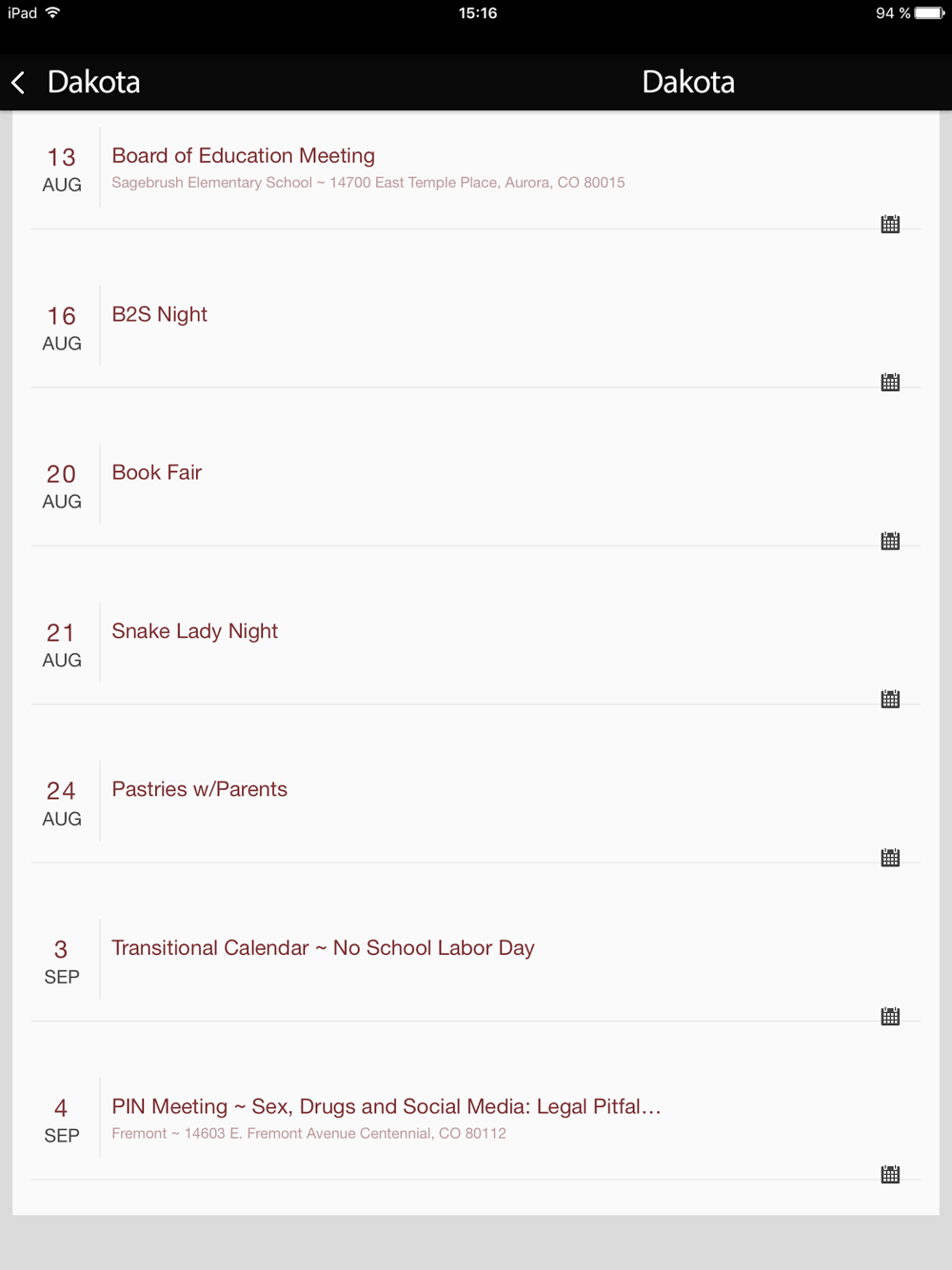Add Snake Lady Night to calendar
The width and height of the screenshot is (952, 1270).
890,700
